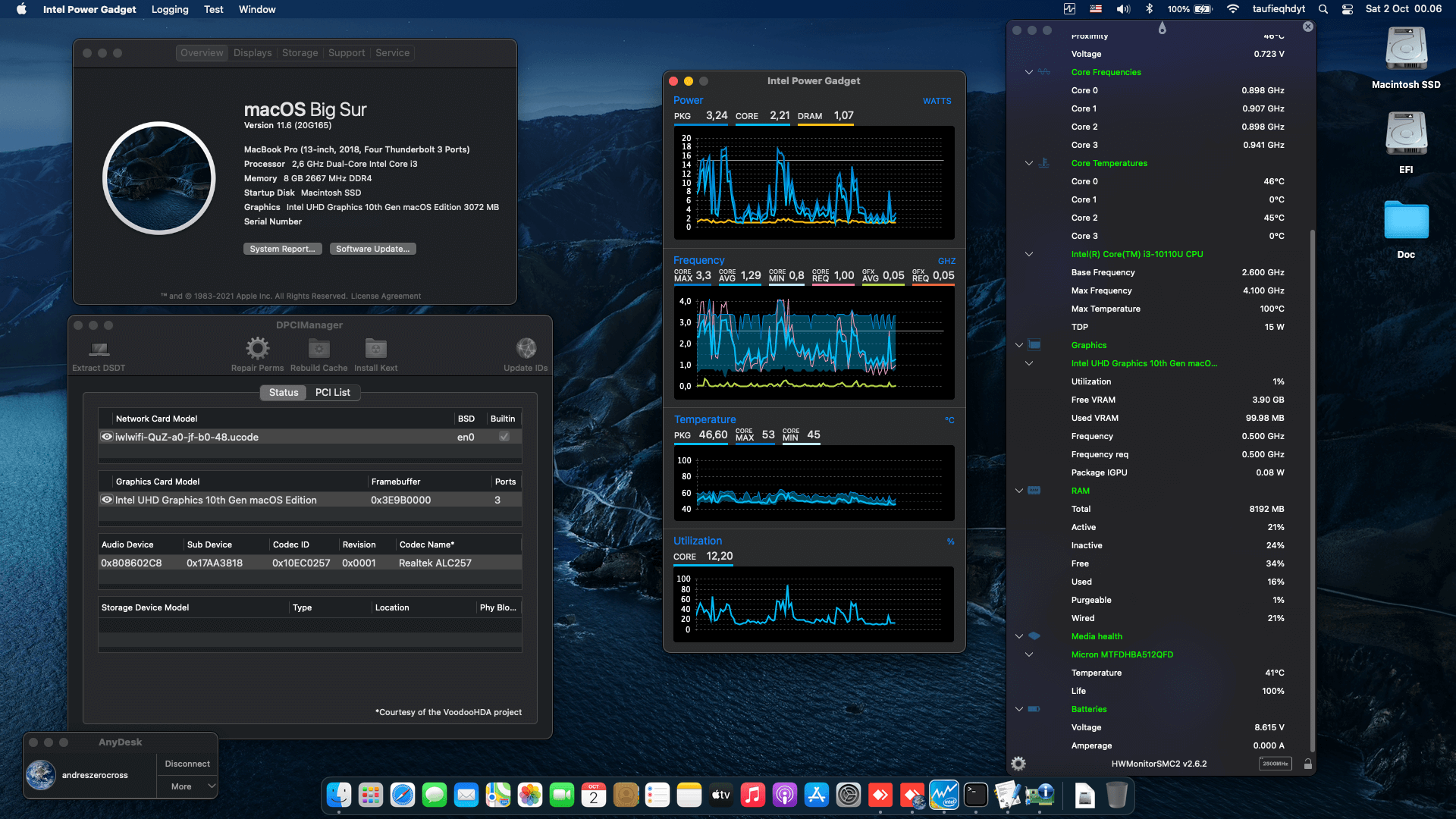Click the 2500MHz button in HWMonitorSMC2
Screen dimensions: 1456x819
point(1276,764)
